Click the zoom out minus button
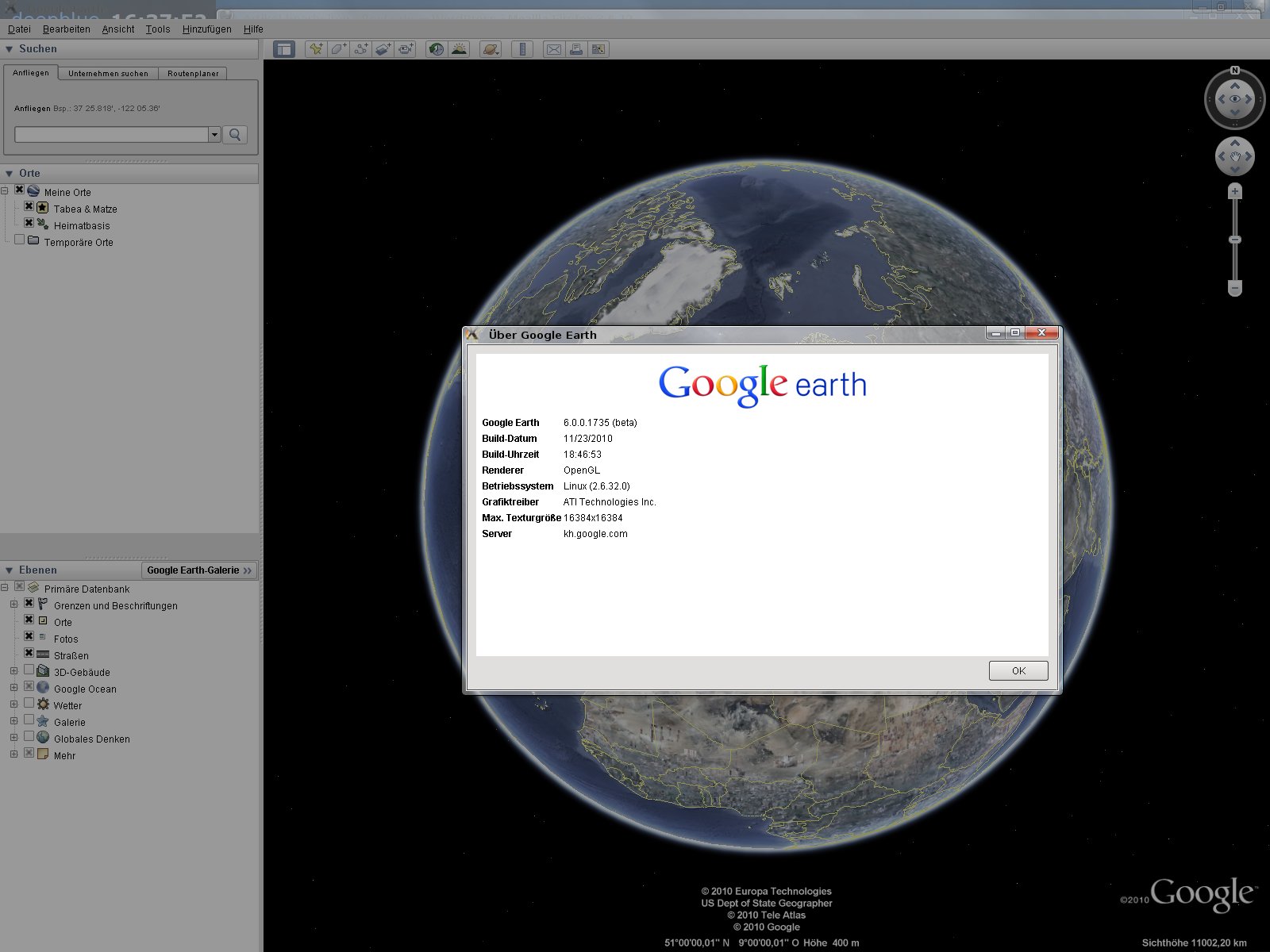The height and width of the screenshot is (952, 1270). 1234,287
